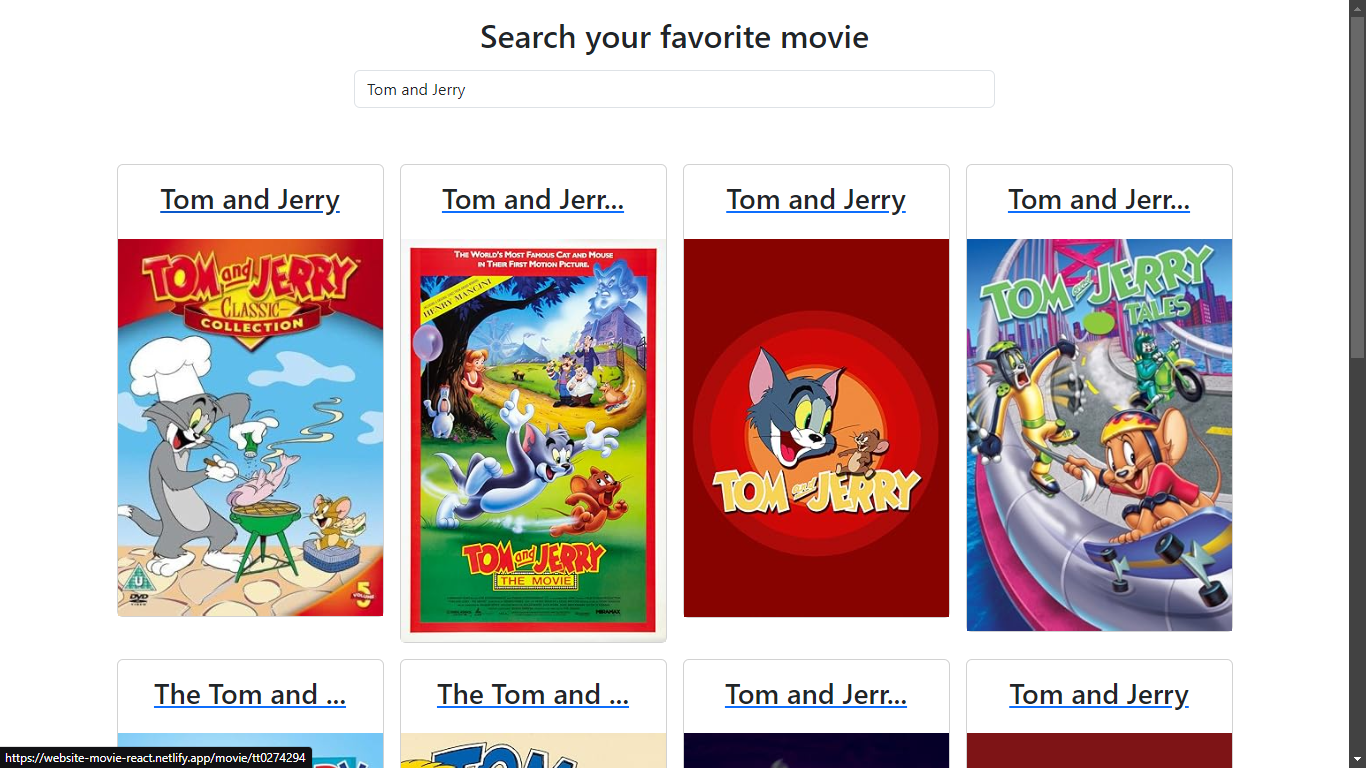Viewport: 1366px width, 768px height.
Task: Click the movie search input field
Action: tap(674, 89)
